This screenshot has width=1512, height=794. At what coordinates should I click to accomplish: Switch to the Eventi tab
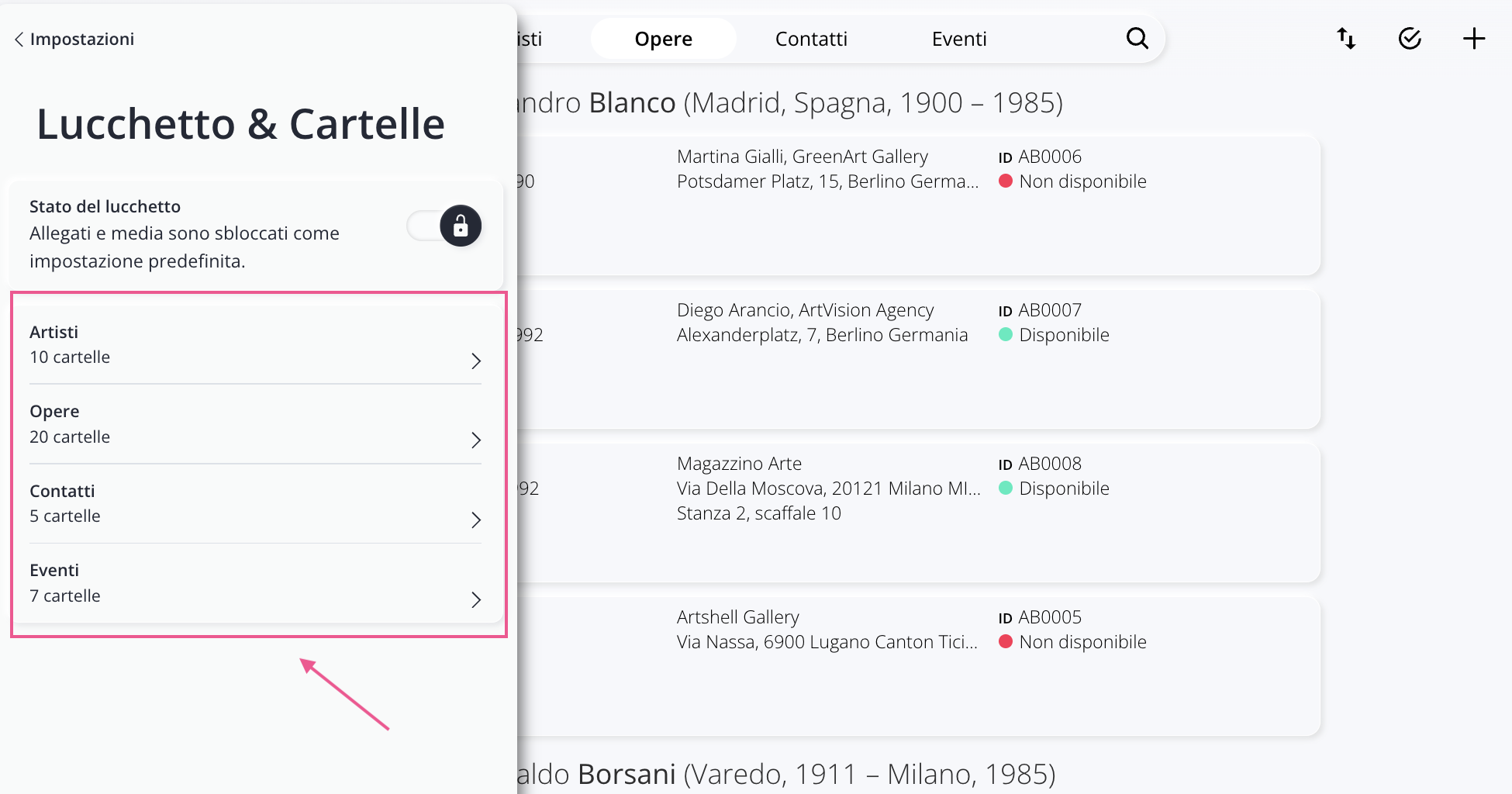[959, 39]
